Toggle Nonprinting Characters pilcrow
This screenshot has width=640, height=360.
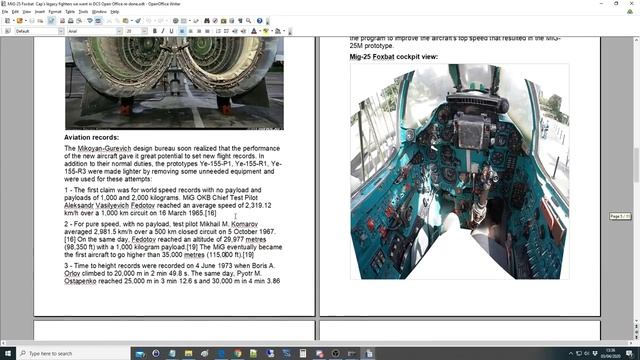pos(240,20)
